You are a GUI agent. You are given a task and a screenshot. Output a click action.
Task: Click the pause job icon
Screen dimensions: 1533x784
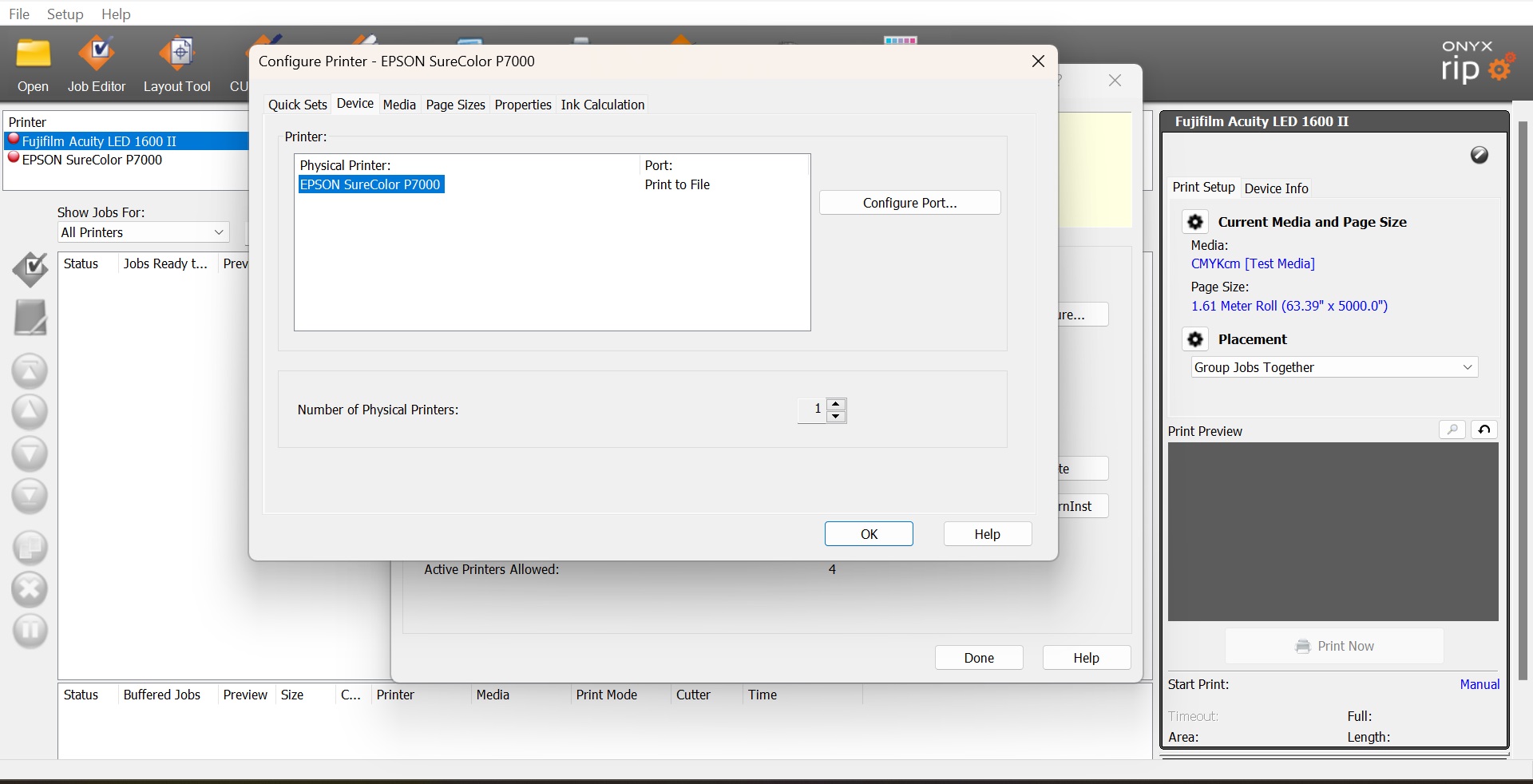point(30,631)
